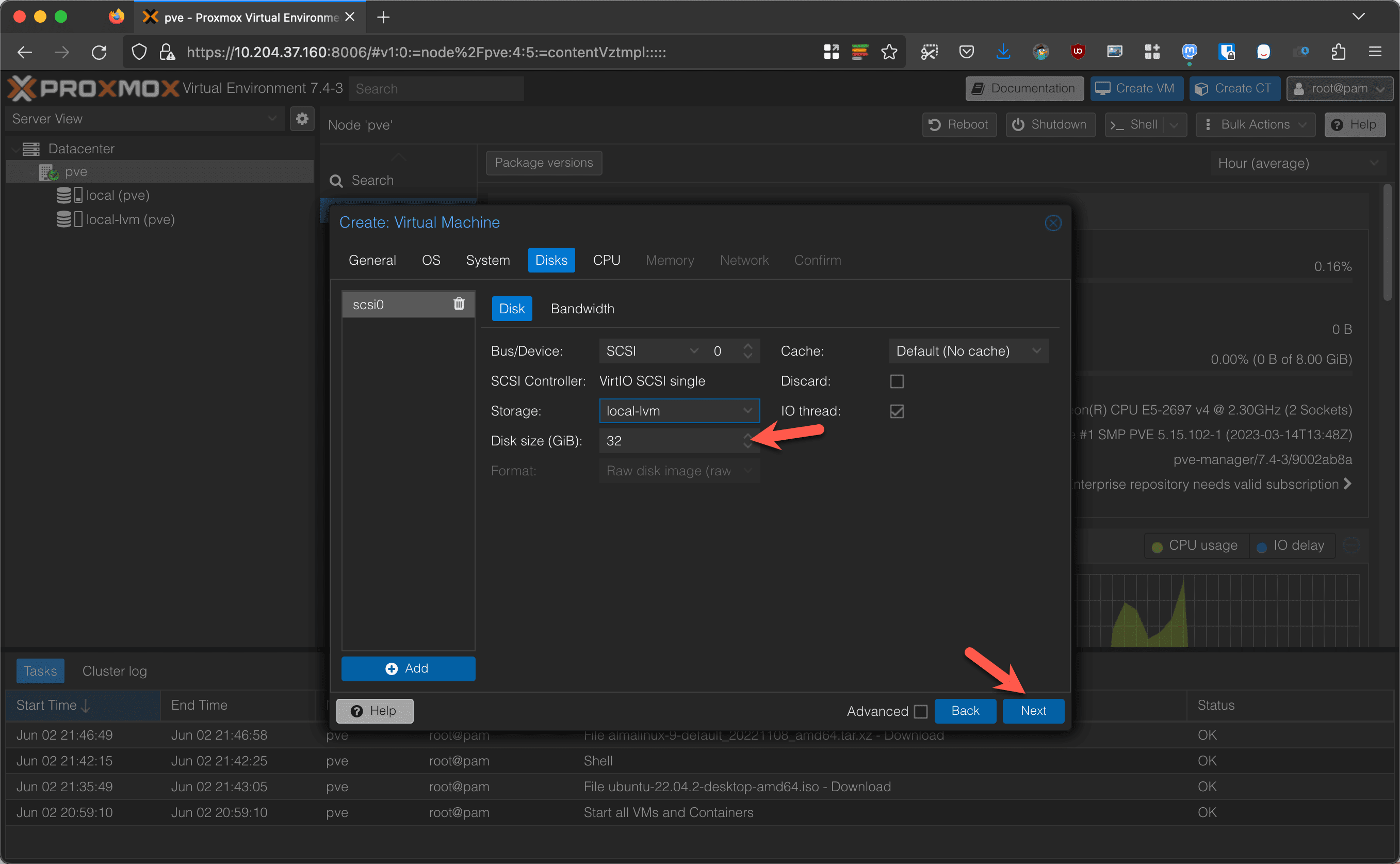The width and height of the screenshot is (1400, 864).
Task: Click the Create VM button
Action: point(1136,89)
